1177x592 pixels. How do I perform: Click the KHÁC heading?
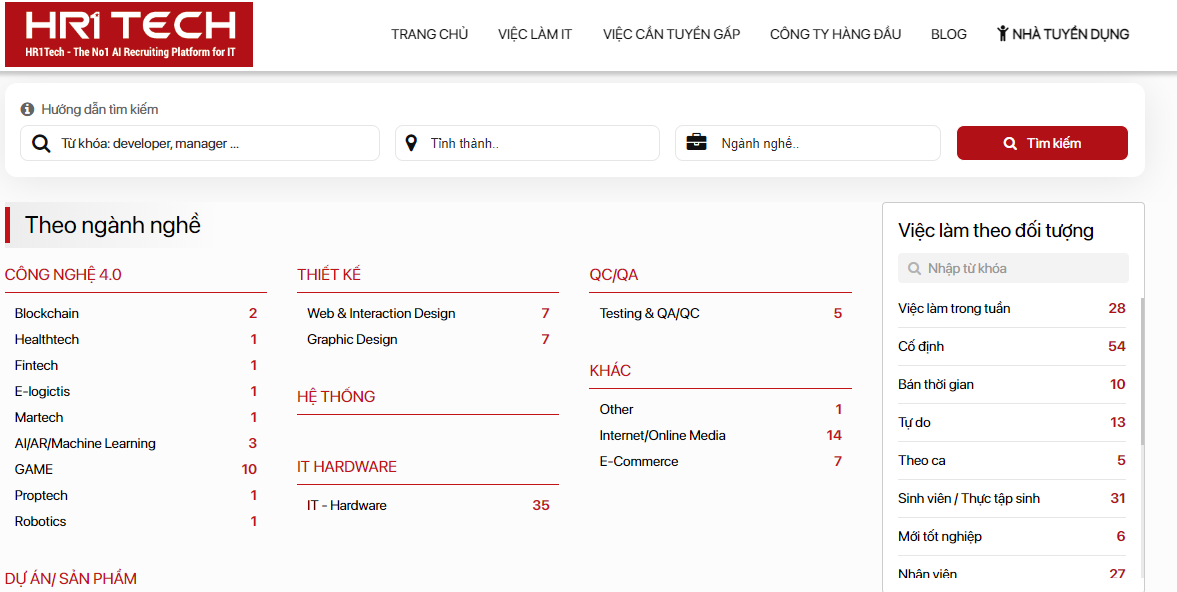pos(610,371)
